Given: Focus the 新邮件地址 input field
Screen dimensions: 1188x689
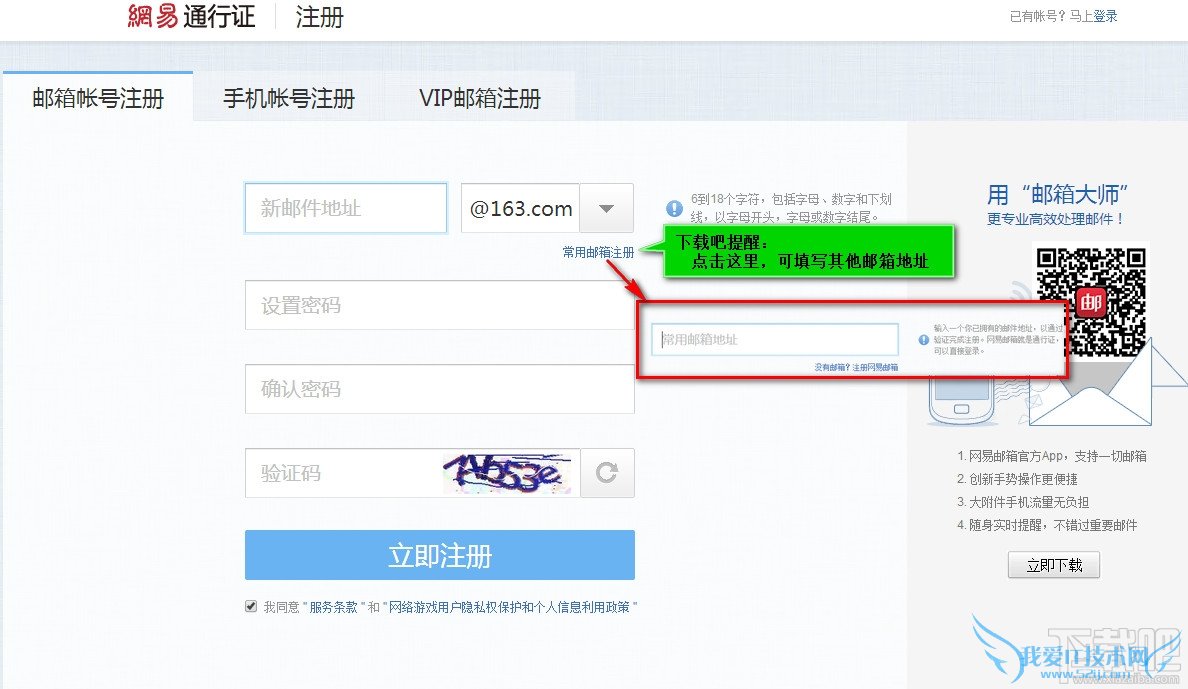Looking at the screenshot, I should click(x=345, y=208).
